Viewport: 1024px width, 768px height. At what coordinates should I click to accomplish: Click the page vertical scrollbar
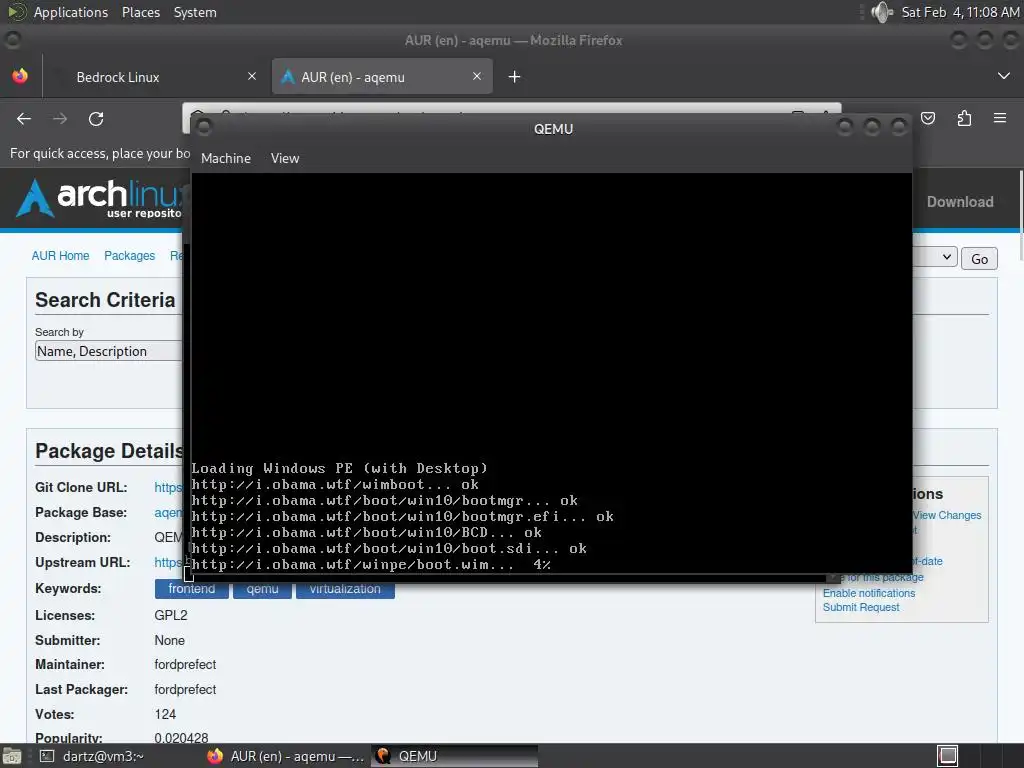tap(1021, 216)
